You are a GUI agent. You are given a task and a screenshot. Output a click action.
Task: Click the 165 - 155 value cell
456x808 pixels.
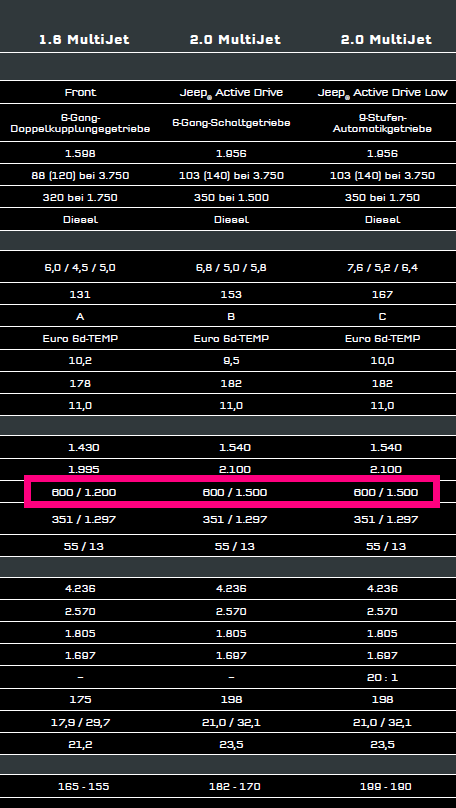(84, 786)
